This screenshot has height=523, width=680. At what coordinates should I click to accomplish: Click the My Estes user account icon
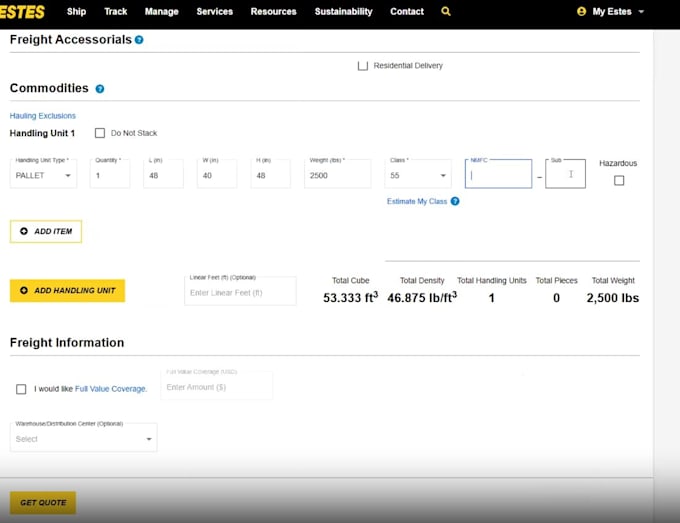(582, 12)
